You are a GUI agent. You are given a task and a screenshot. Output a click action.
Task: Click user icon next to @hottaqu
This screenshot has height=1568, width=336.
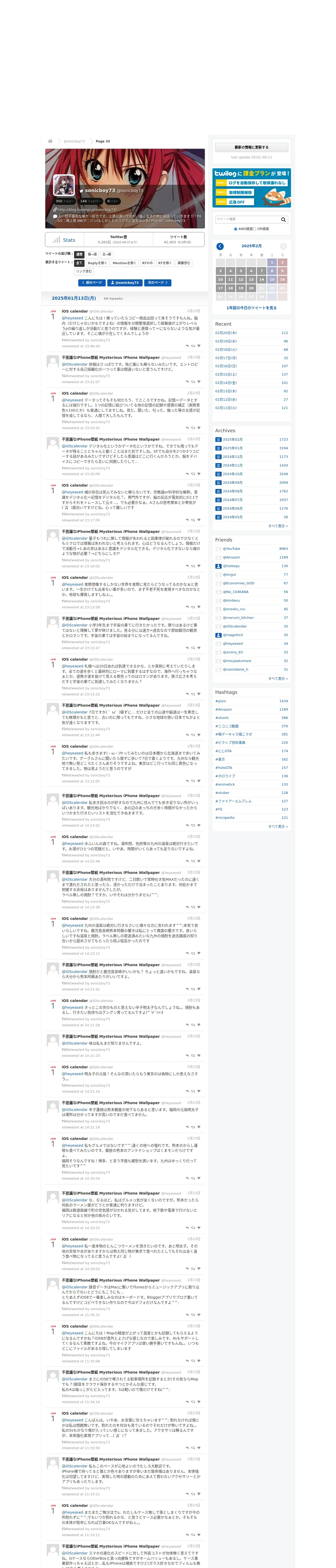218,566
